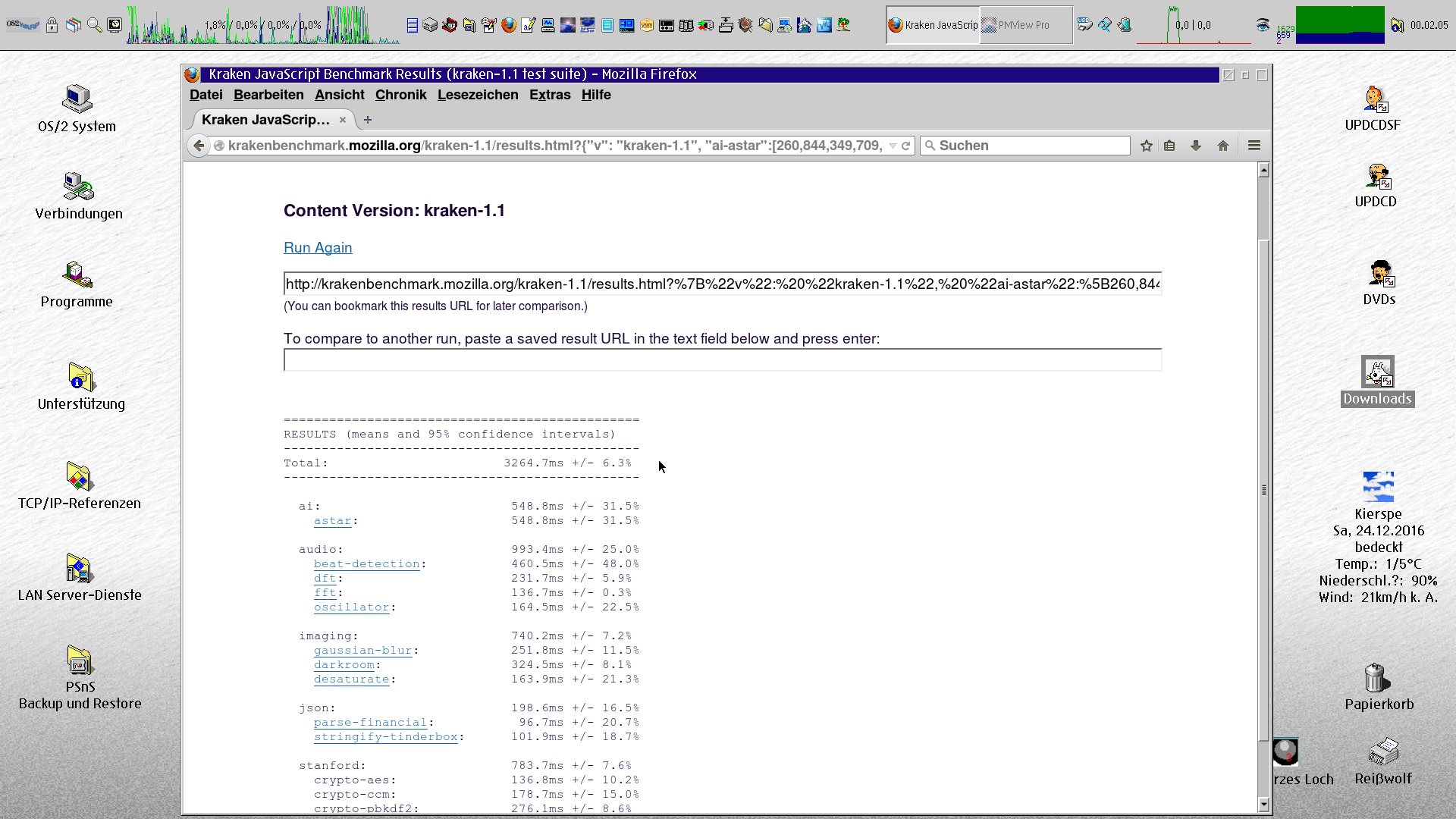This screenshot has width=1456, height=819.
Task: Click the krakenbenchmark URL address bar
Action: pos(554,146)
